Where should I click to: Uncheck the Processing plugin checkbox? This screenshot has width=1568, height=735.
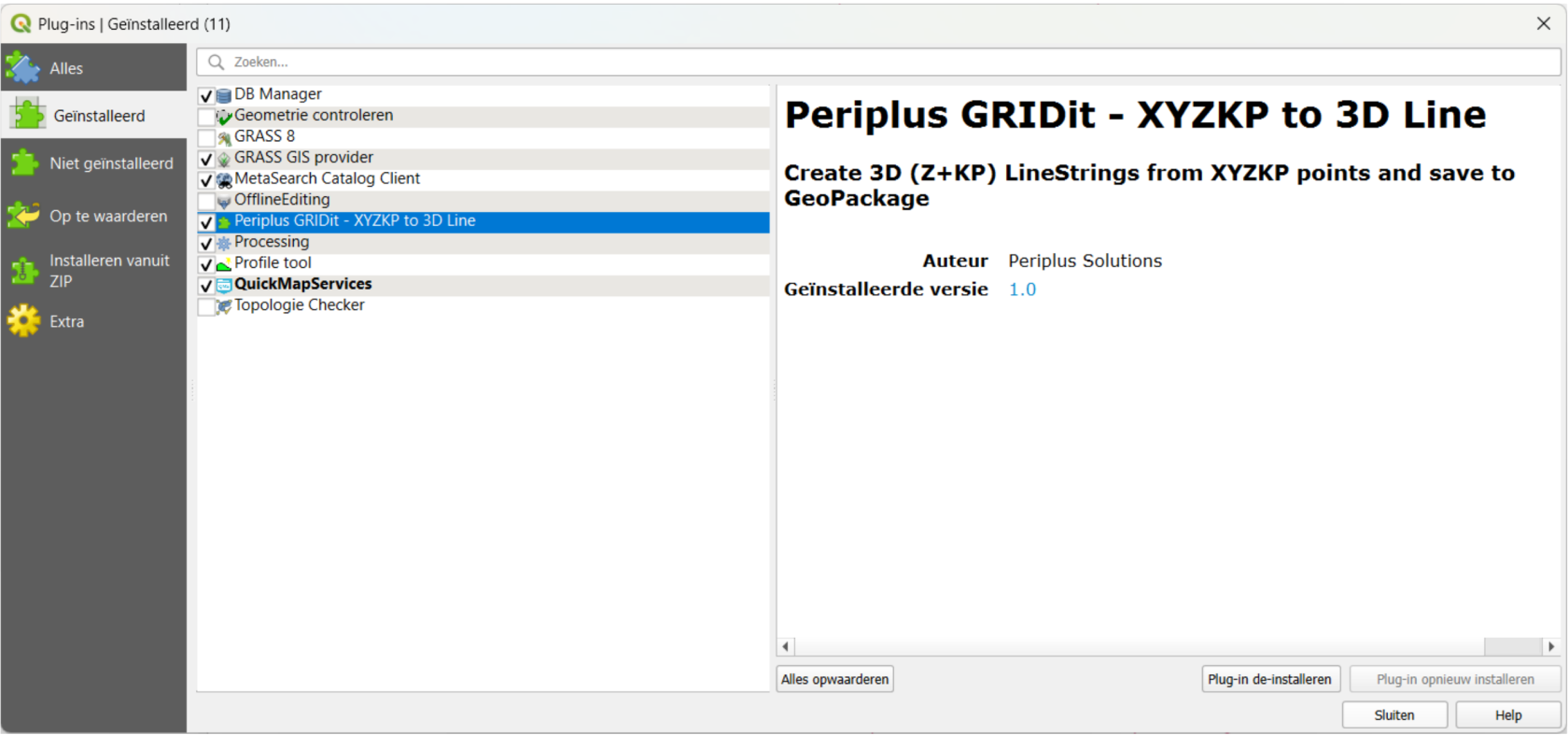click(206, 243)
